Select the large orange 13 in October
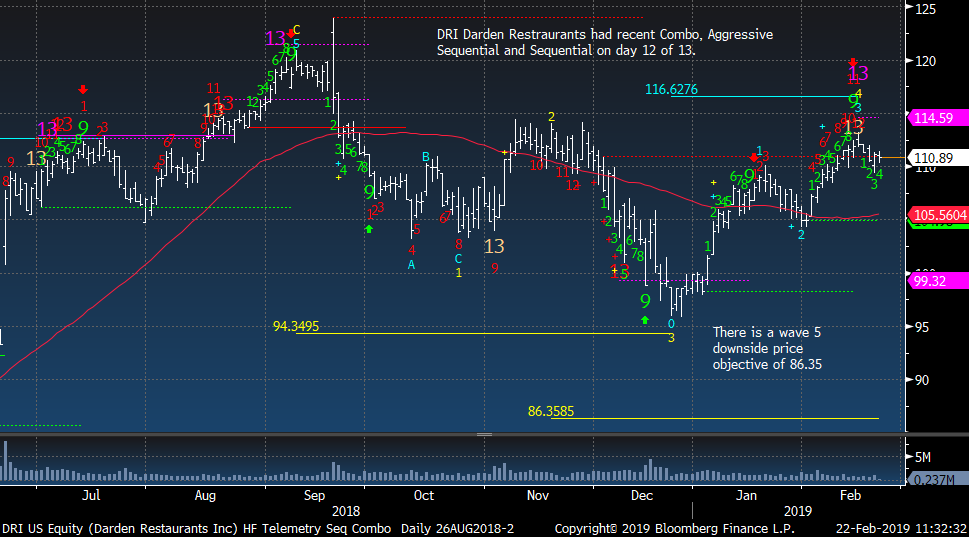This screenshot has height=537, width=969. point(494,247)
